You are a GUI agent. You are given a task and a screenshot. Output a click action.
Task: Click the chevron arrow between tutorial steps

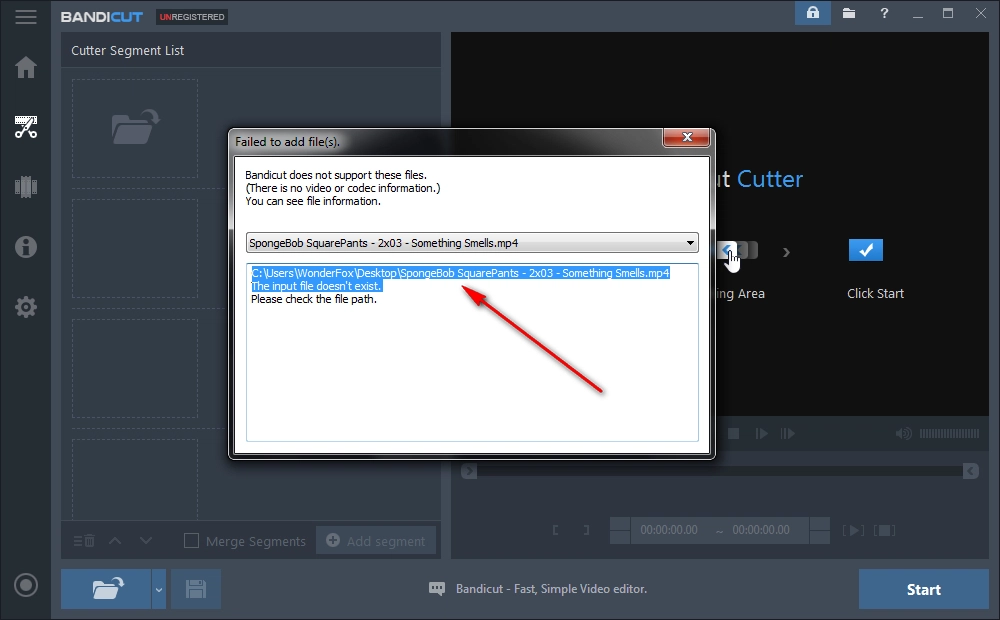[x=786, y=253]
